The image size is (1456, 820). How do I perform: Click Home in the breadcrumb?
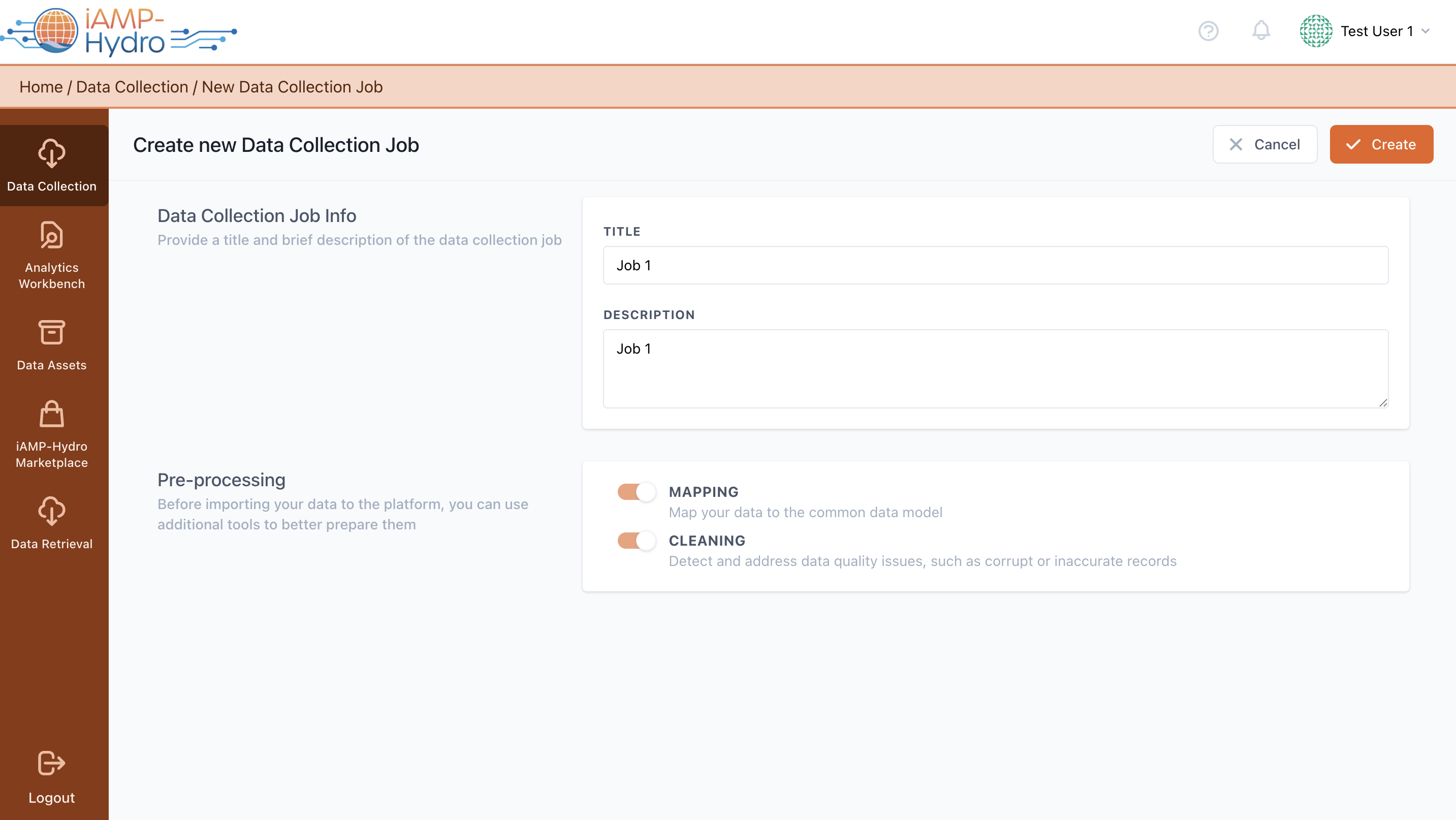[x=41, y=87]
